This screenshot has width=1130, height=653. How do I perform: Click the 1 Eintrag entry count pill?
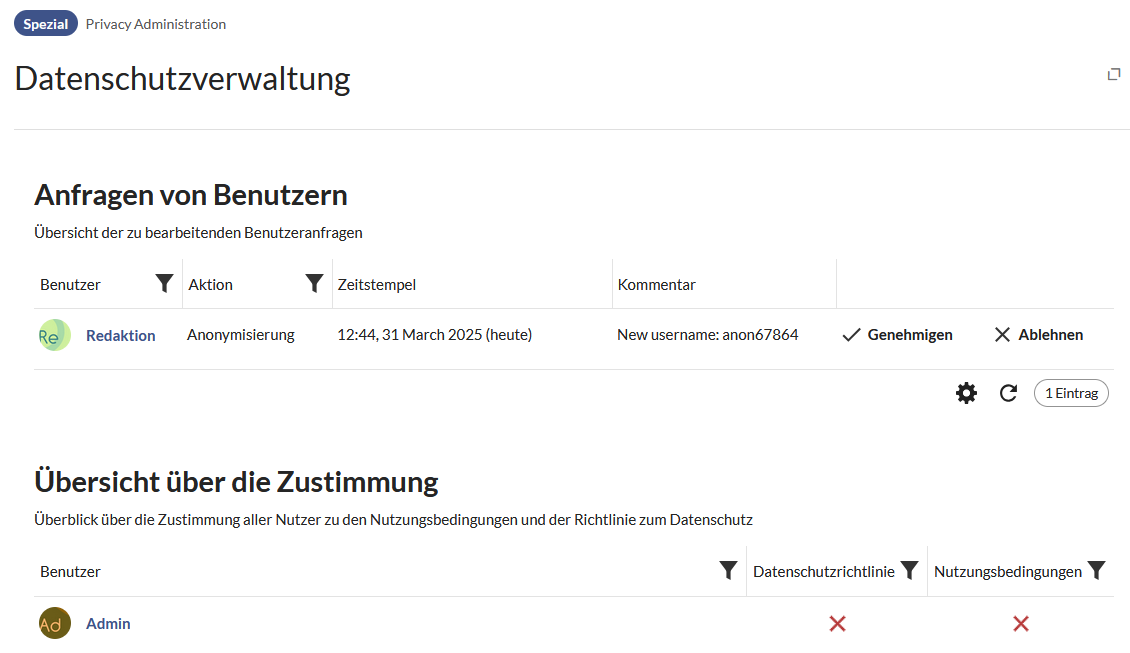(x=1071, y=393)
